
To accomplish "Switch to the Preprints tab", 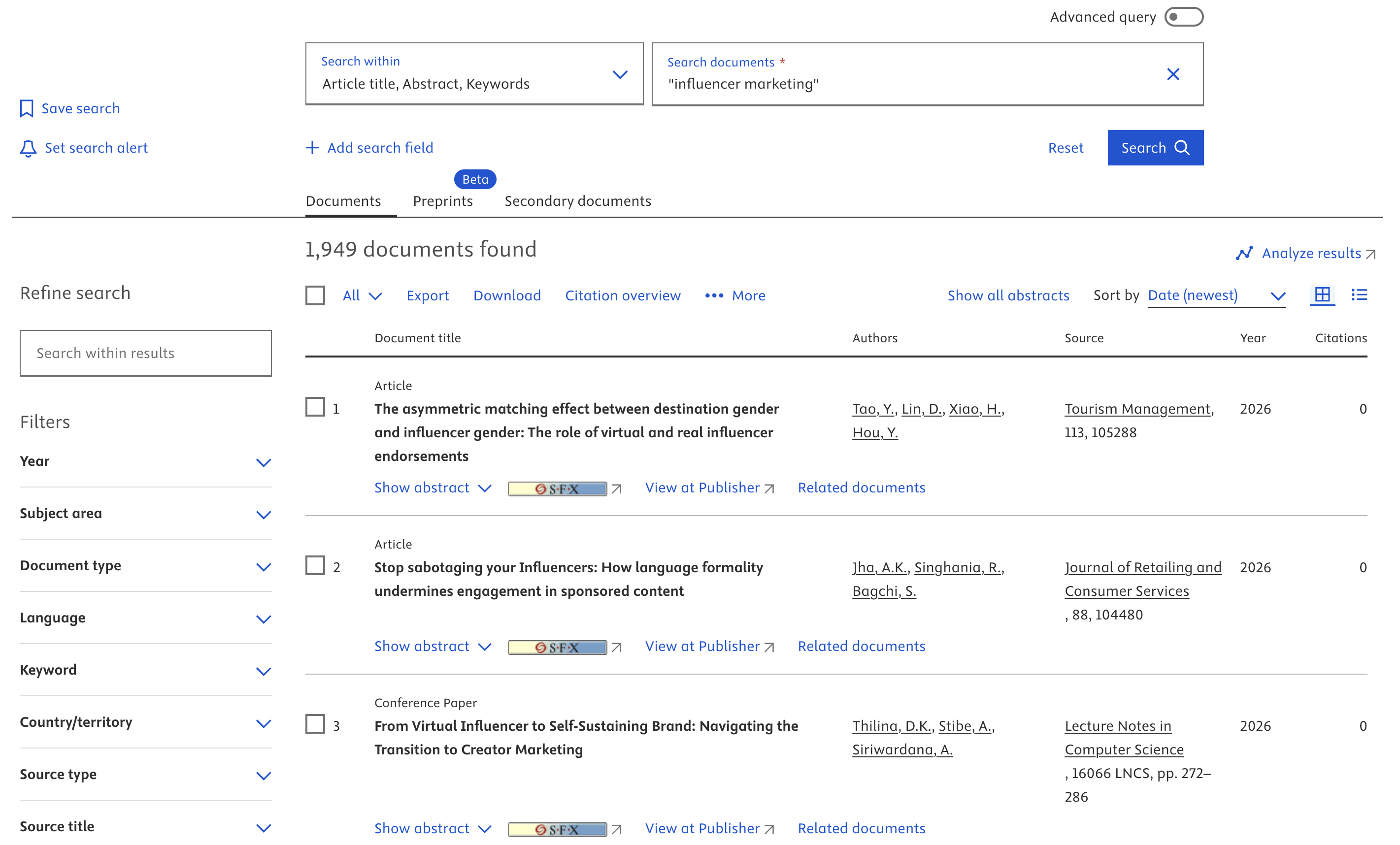I will 443,201.
